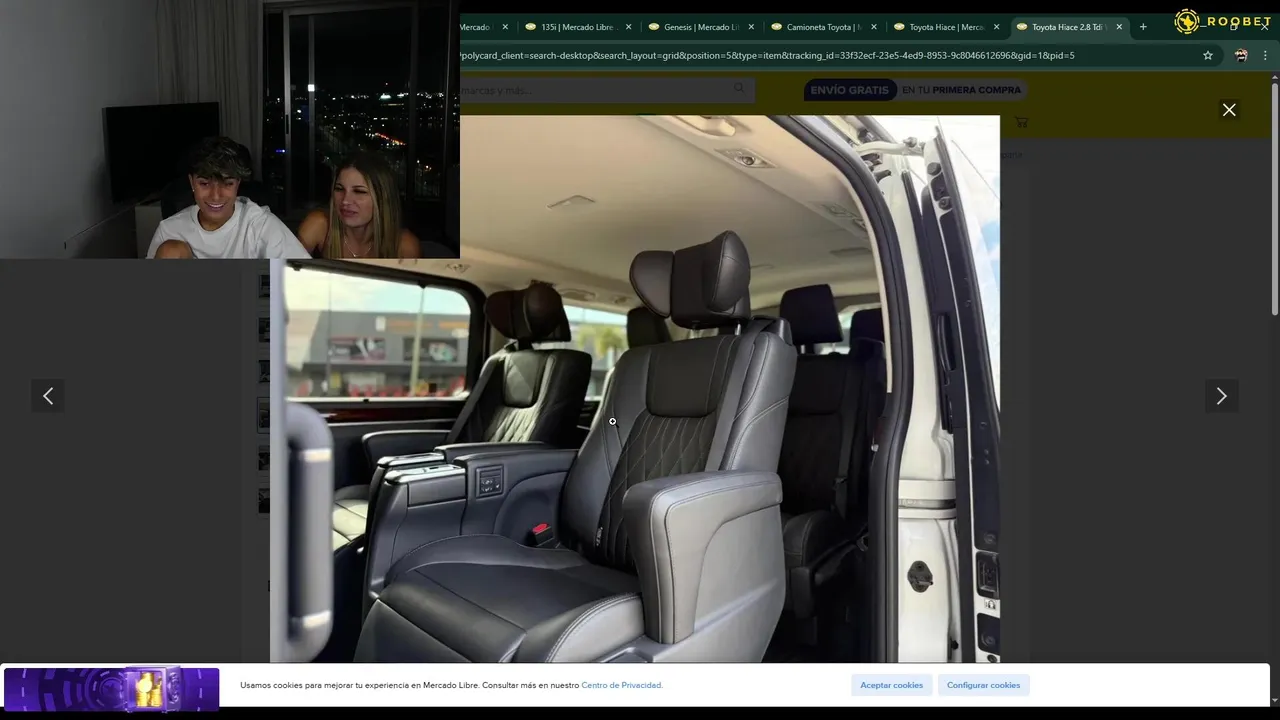Select the Toyota Hiace 2.8 Tdi tab
This screenshot has height=720, width=1280.
coord(1066,27)
